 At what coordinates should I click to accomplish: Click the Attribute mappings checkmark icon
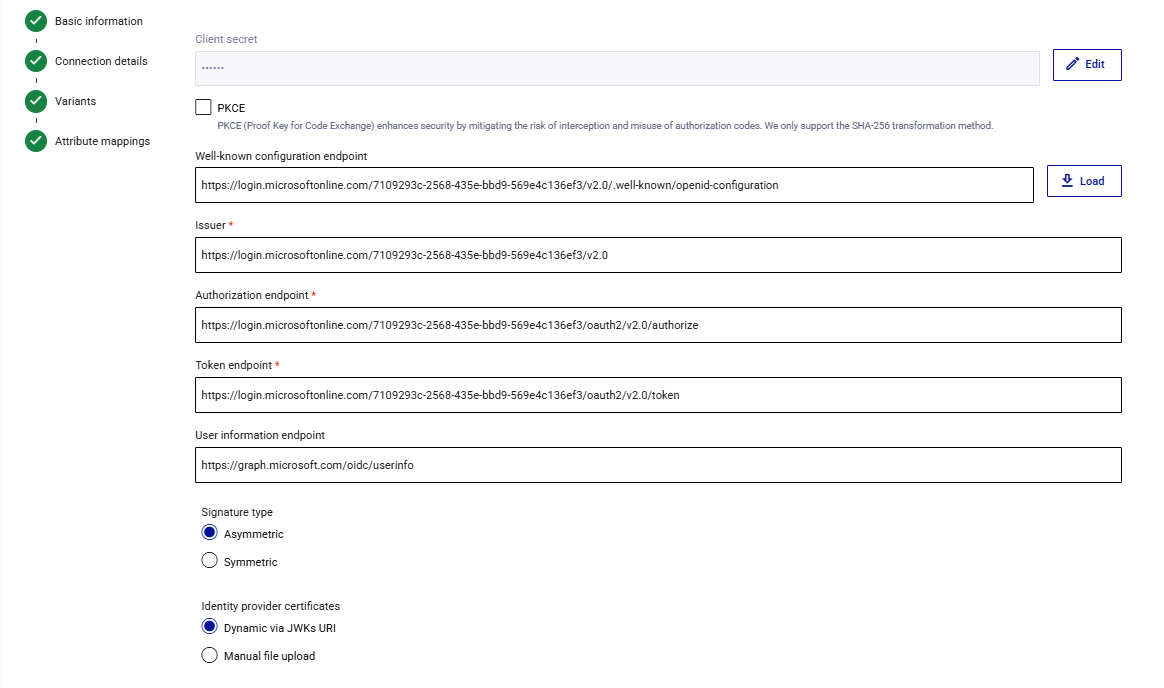[36, 141]
